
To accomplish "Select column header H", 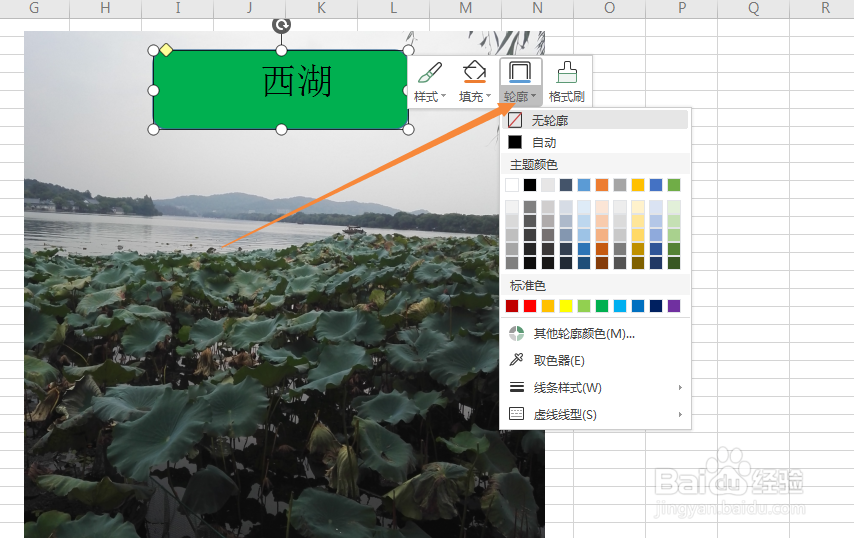I will (105, 8).
